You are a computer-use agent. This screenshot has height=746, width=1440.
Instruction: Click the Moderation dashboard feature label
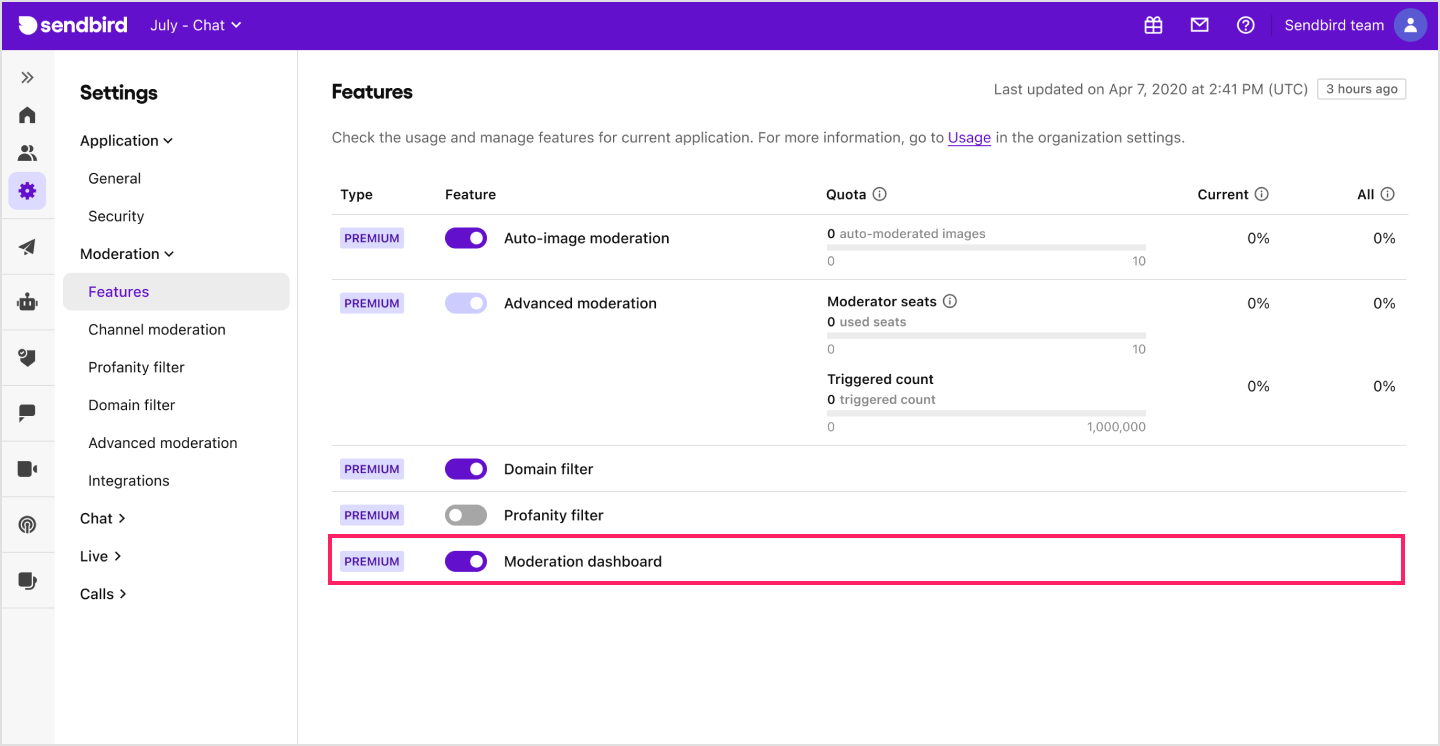click(583, 561)
